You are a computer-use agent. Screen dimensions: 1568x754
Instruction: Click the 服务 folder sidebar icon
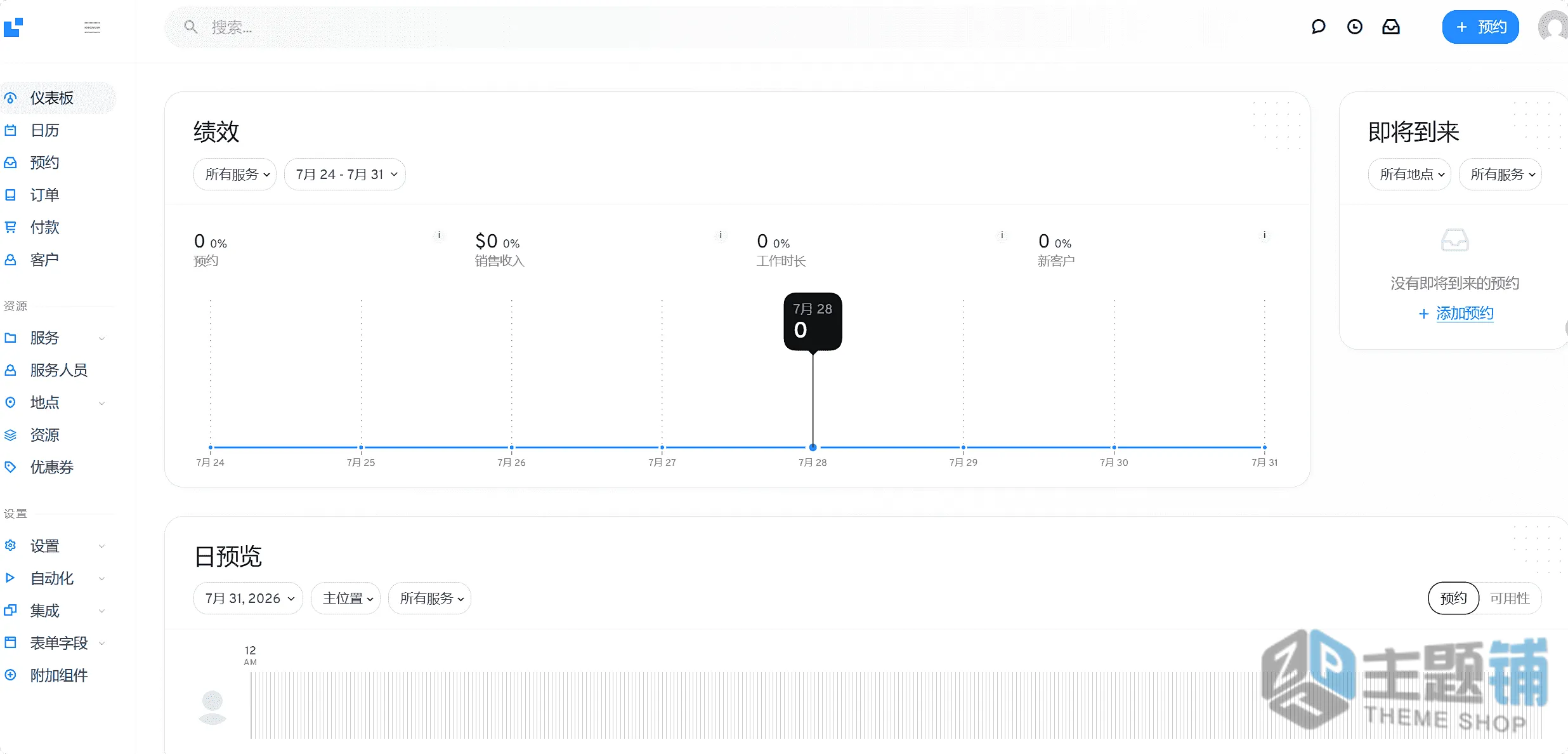coord(10,338)
